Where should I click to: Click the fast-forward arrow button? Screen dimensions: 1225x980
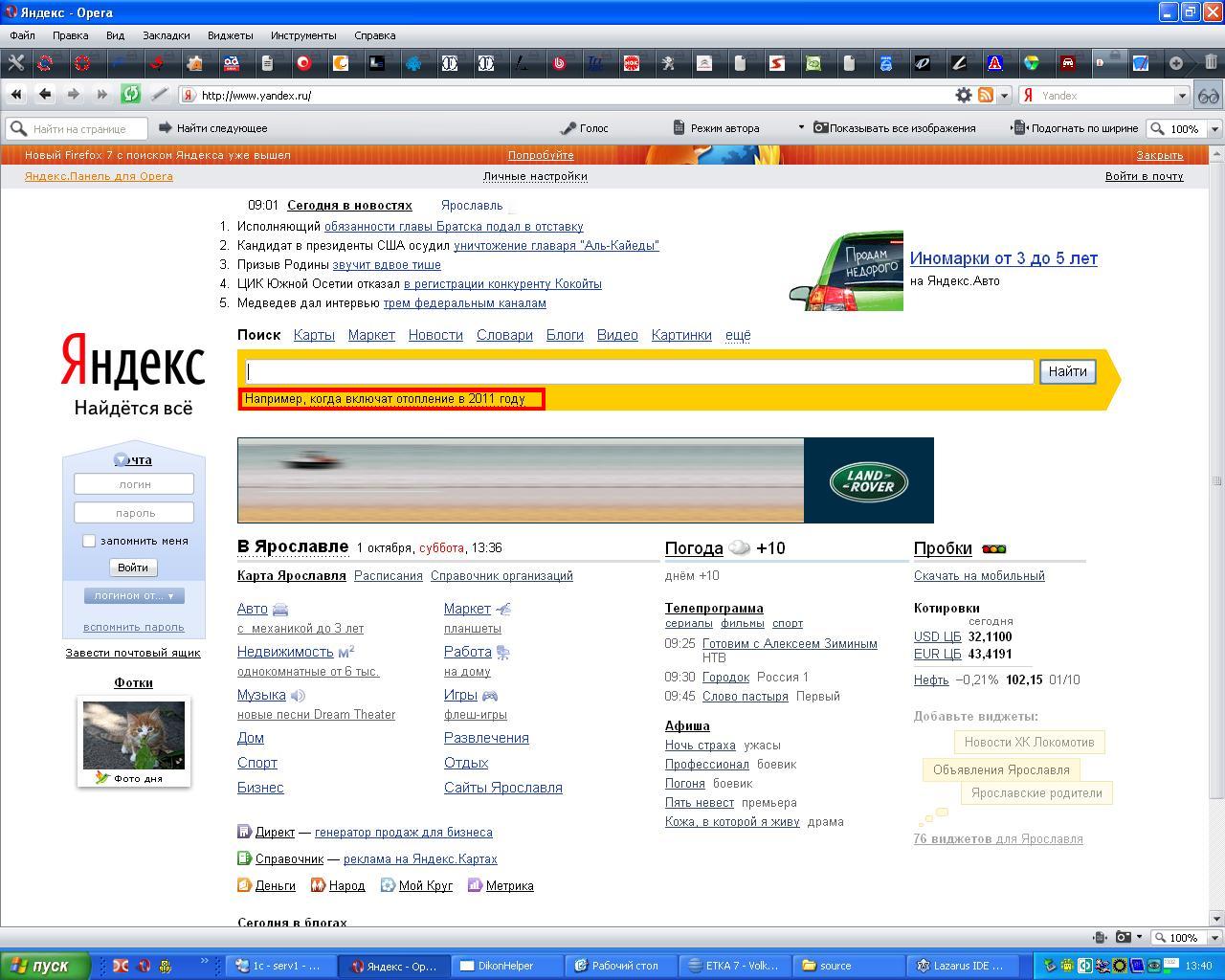(101, 95)
